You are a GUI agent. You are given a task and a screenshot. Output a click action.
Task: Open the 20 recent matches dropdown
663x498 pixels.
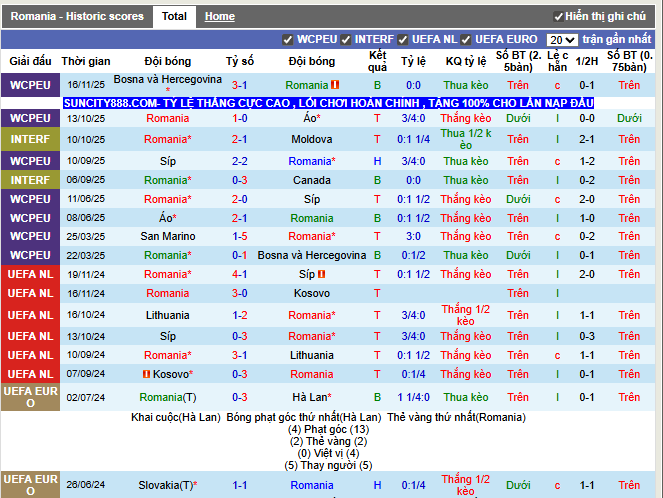562,40
